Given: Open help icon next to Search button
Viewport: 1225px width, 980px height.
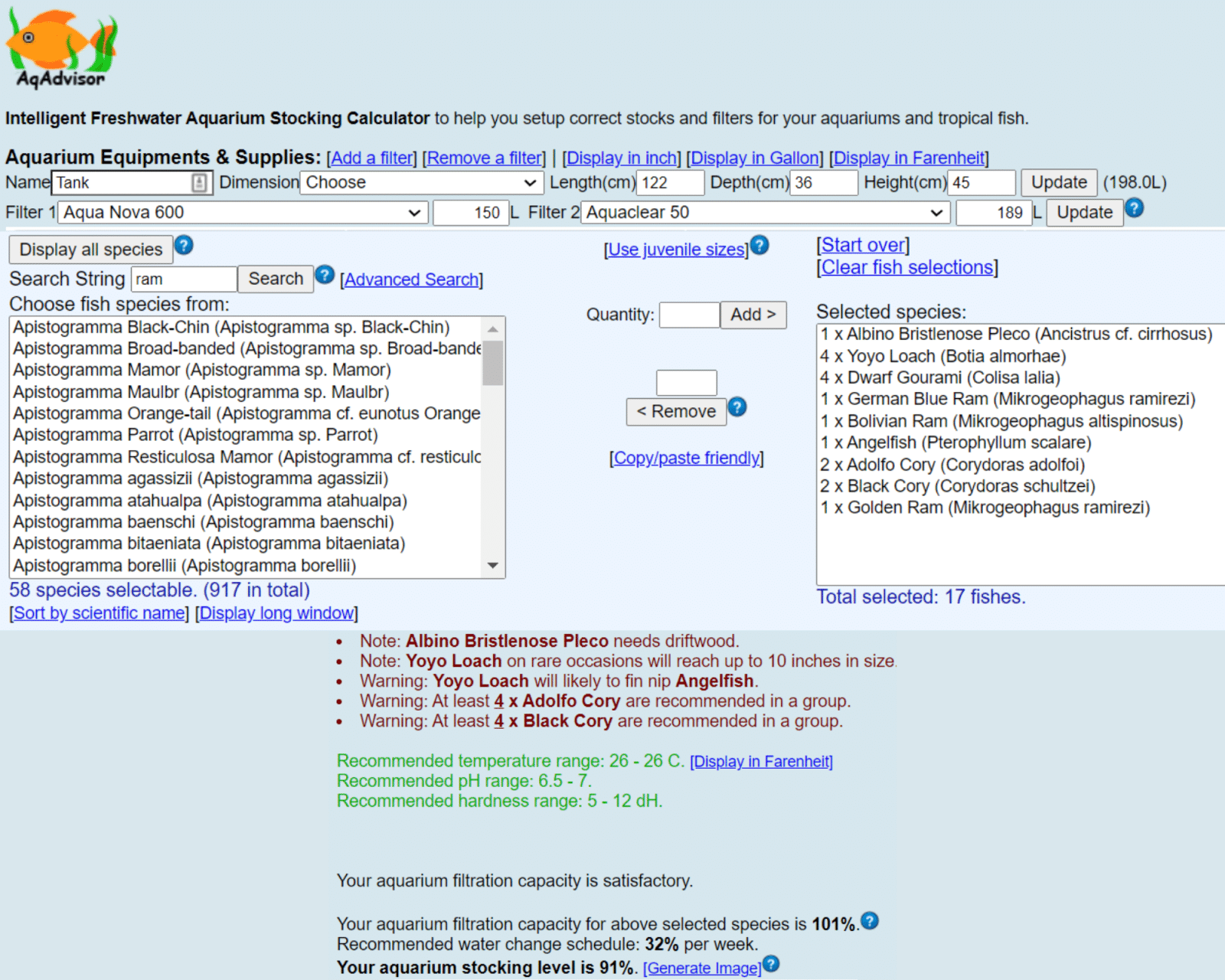Looking at the screenshot, I should click(325, 275).
